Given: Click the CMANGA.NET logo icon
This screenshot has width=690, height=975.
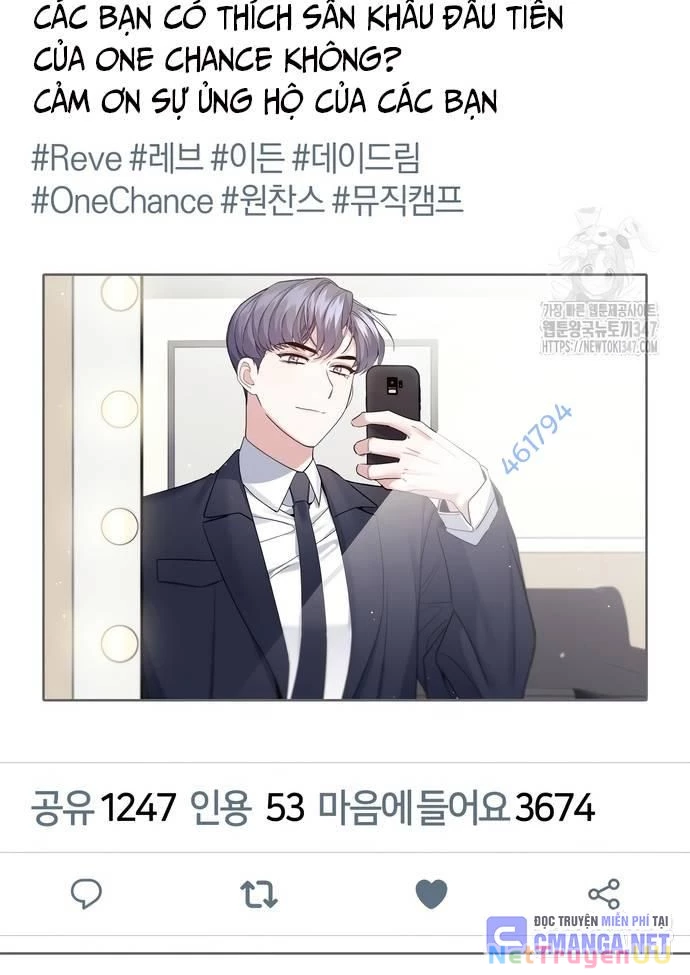Looking at the screenshot, I should pyautogui.click(x=507, y=936).
